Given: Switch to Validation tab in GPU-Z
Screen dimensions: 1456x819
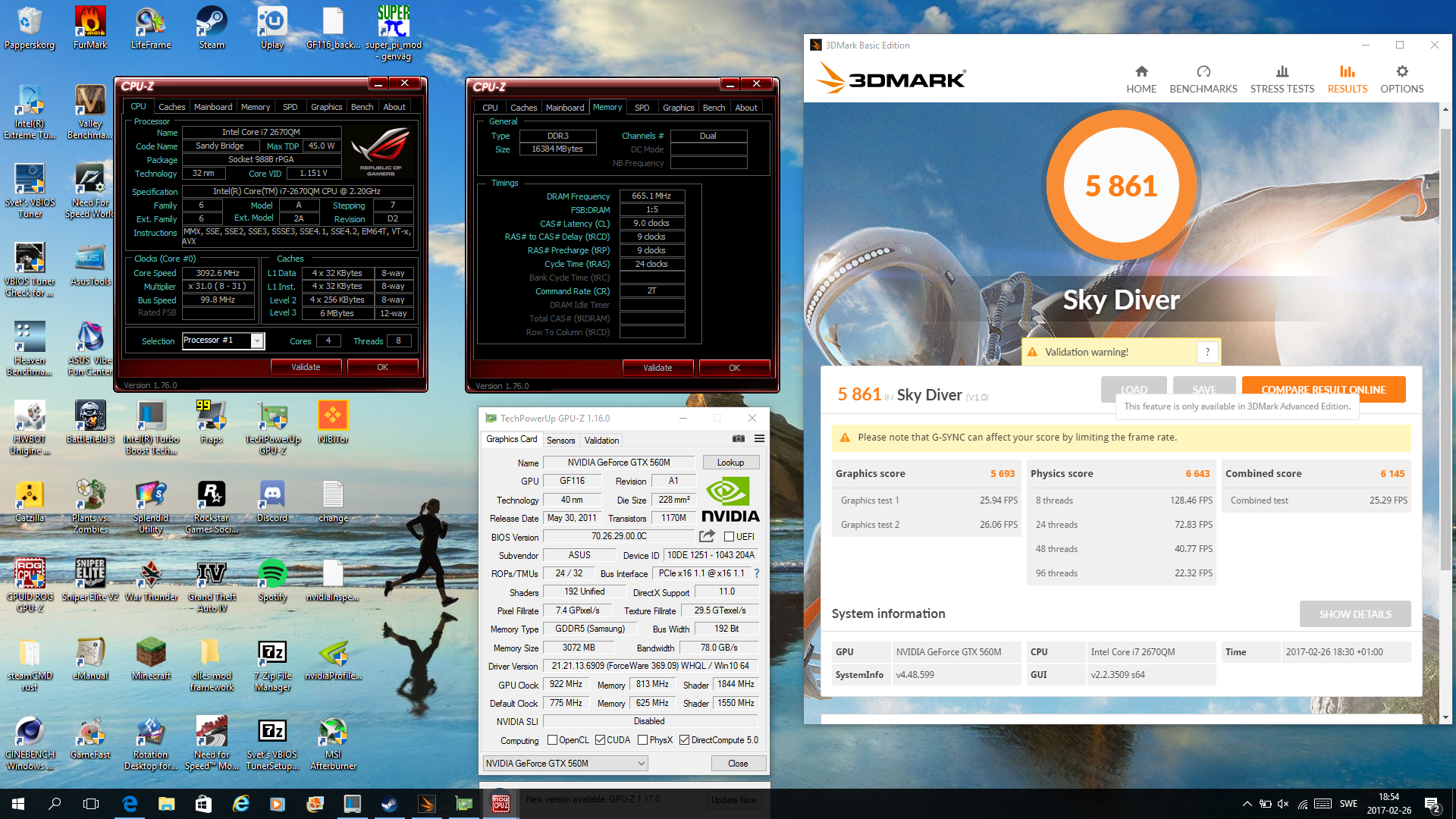Looking at the screenshot, I should (601, 441).
